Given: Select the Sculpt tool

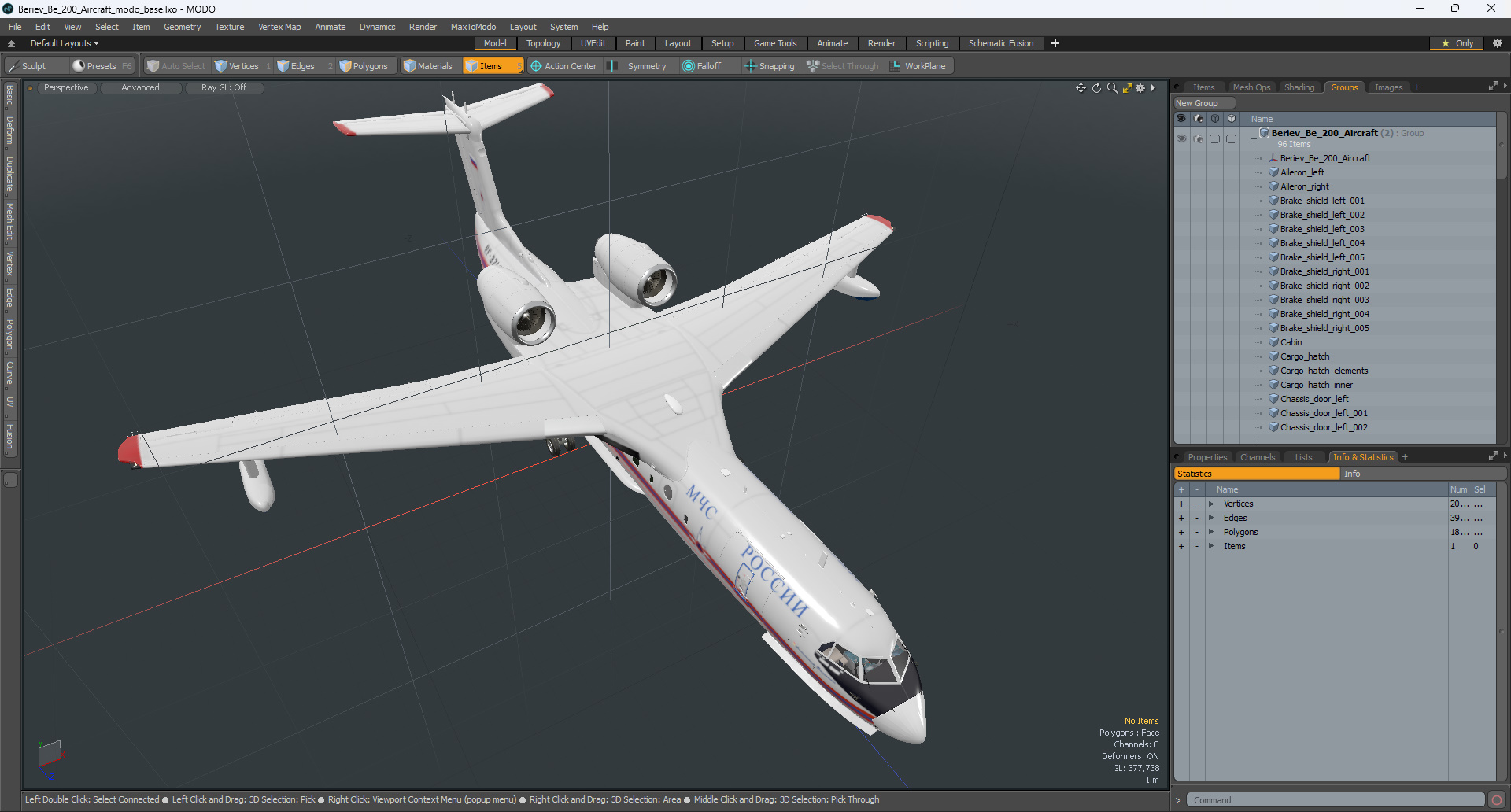Looking at the screenshot, I should 35,66.
